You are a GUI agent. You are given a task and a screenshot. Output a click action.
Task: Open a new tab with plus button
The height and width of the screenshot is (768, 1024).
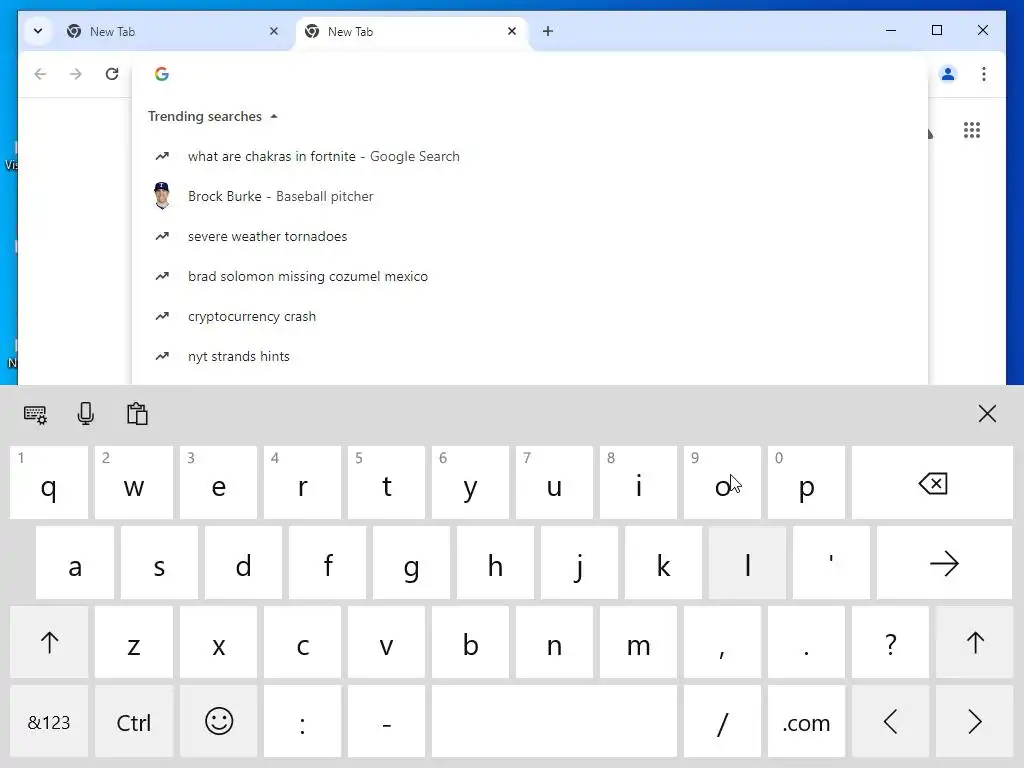coord(548,31)
